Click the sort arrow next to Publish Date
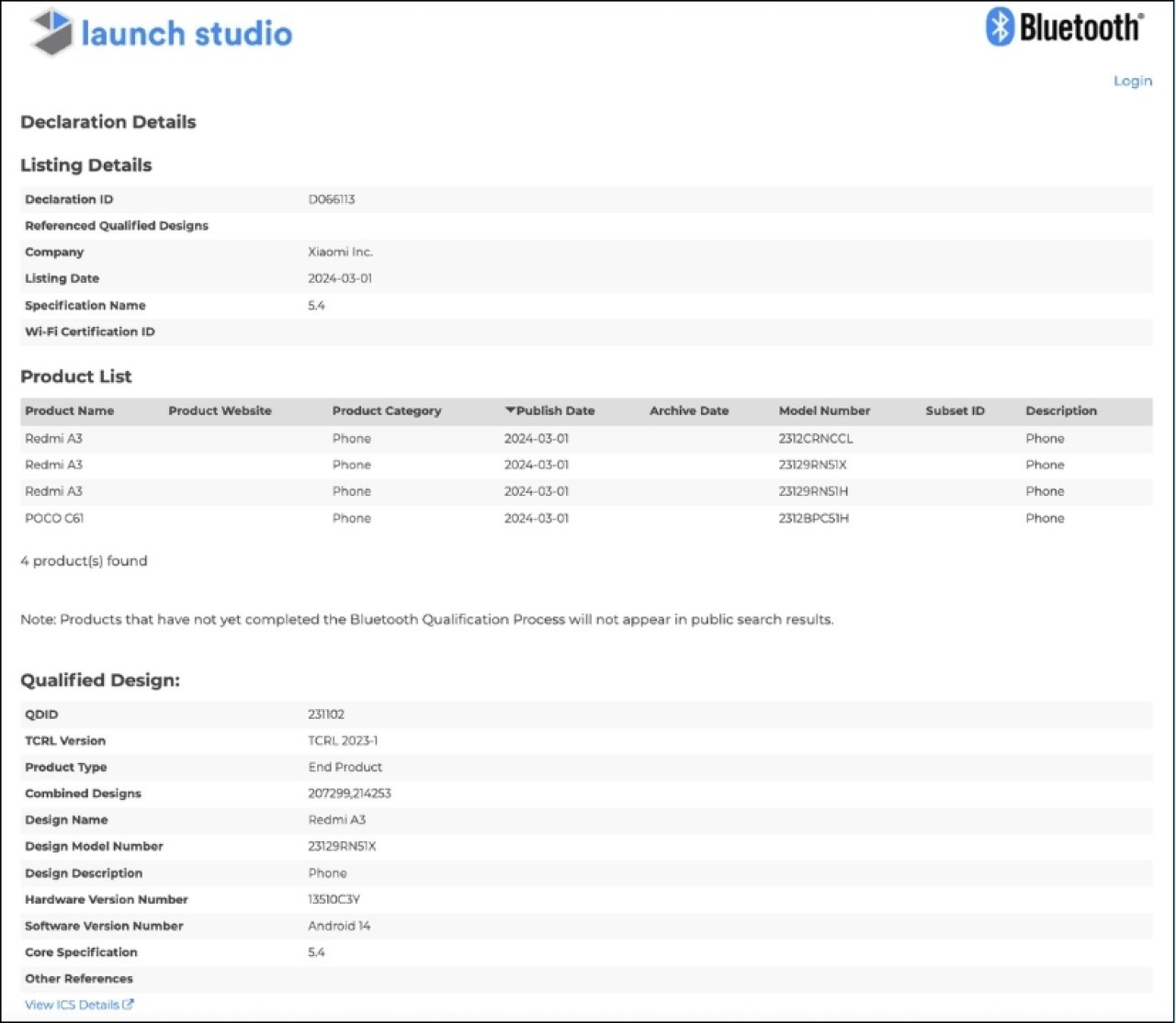Viewport: 1176px width, 1023px height. coord(510,410)
